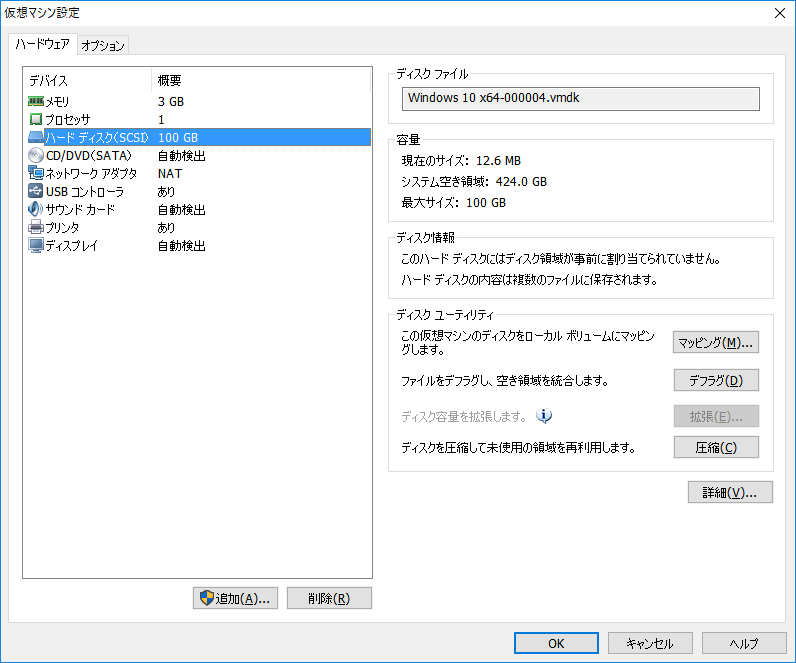
Task: Click the ディスクを圧縮して description text
Action: (518, 448)
